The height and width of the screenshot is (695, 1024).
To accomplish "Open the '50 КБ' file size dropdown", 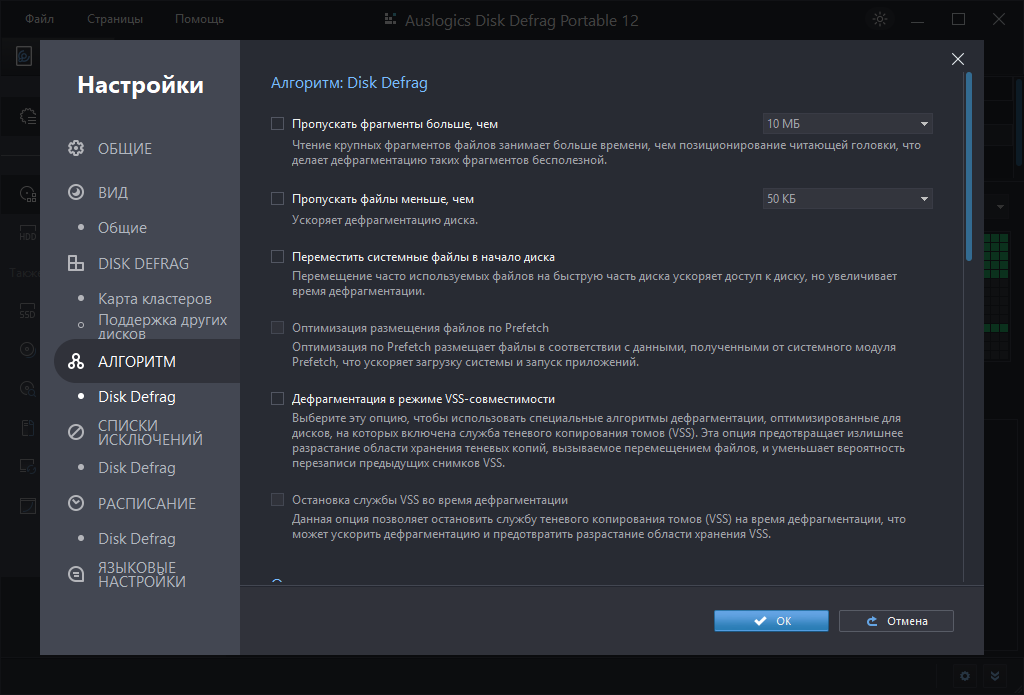I will pos(847,199).
